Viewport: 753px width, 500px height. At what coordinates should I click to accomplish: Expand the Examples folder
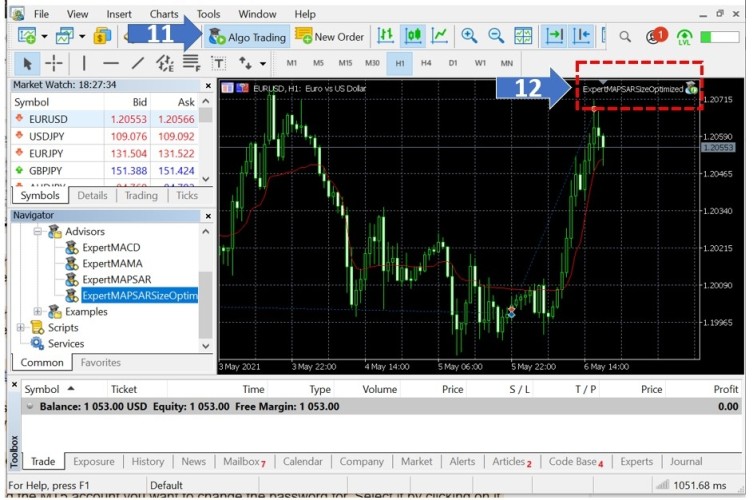click(39, 311)
